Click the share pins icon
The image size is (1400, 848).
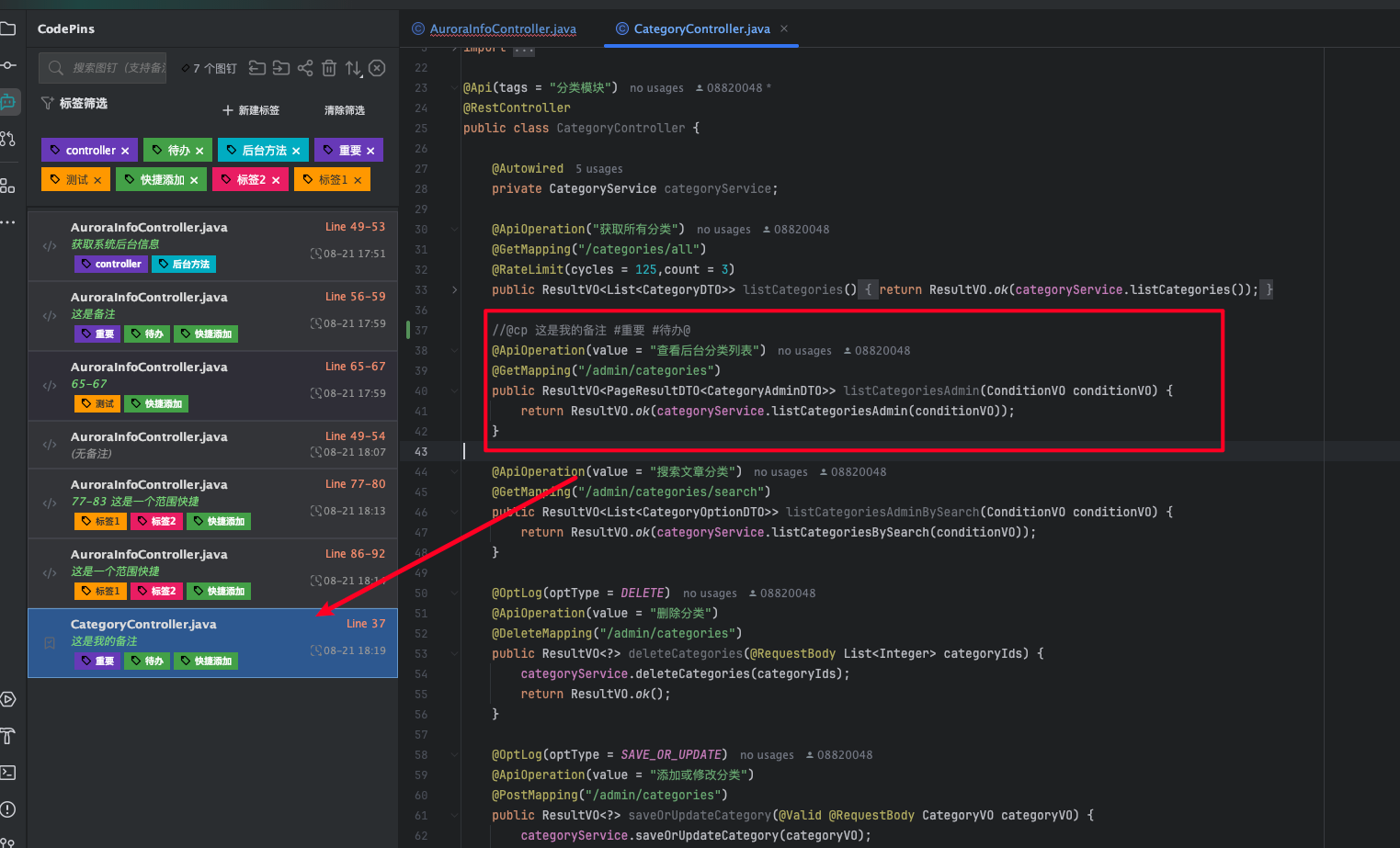point(305,68)
